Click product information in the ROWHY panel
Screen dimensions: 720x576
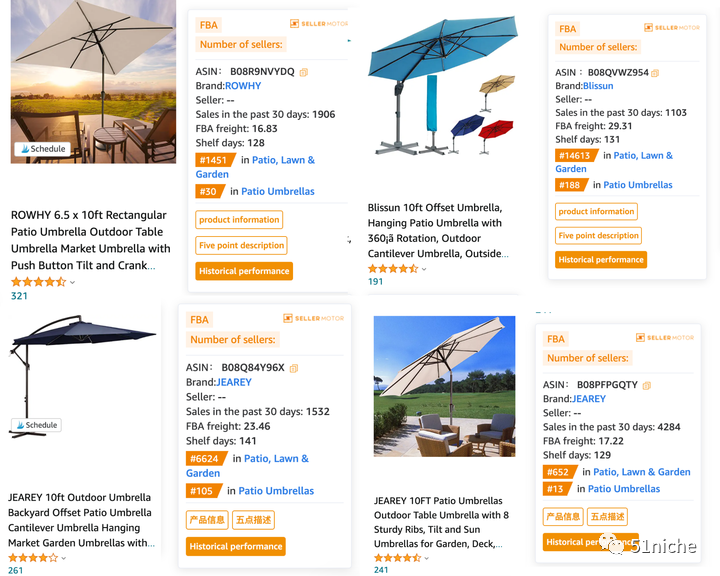pyautogui.click(x=239, y=220)
